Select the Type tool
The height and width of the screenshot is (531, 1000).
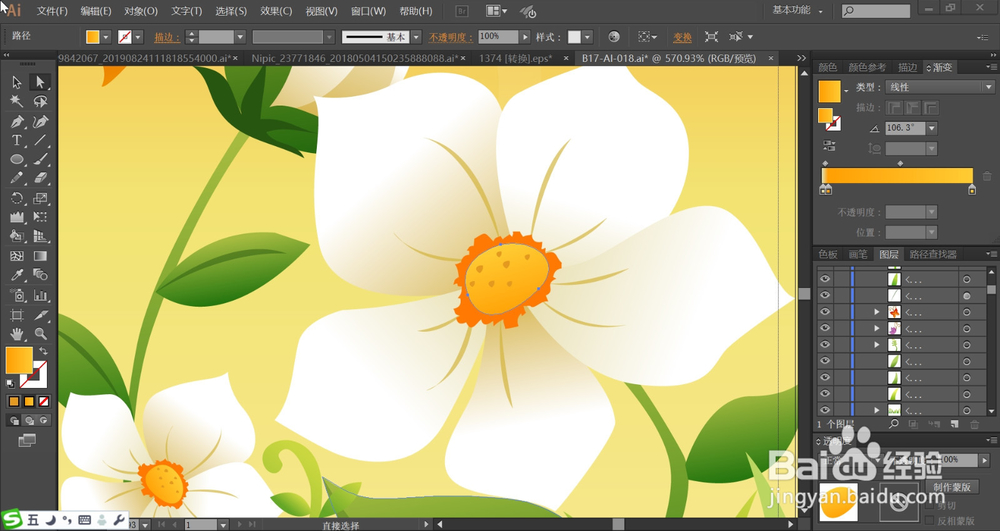coord(17,140)
